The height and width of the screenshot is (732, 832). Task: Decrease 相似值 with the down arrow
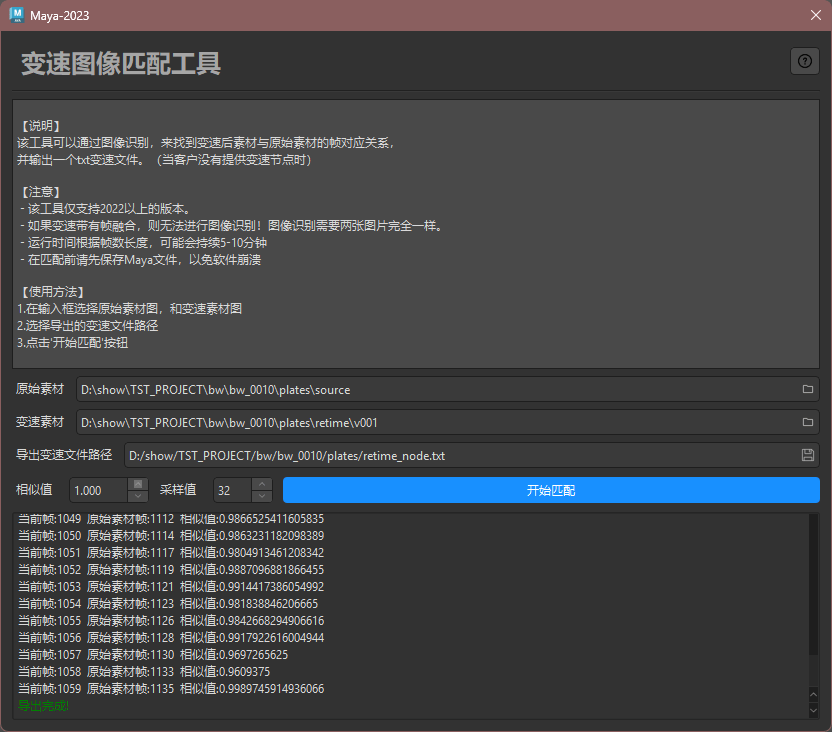coord(138,496)
